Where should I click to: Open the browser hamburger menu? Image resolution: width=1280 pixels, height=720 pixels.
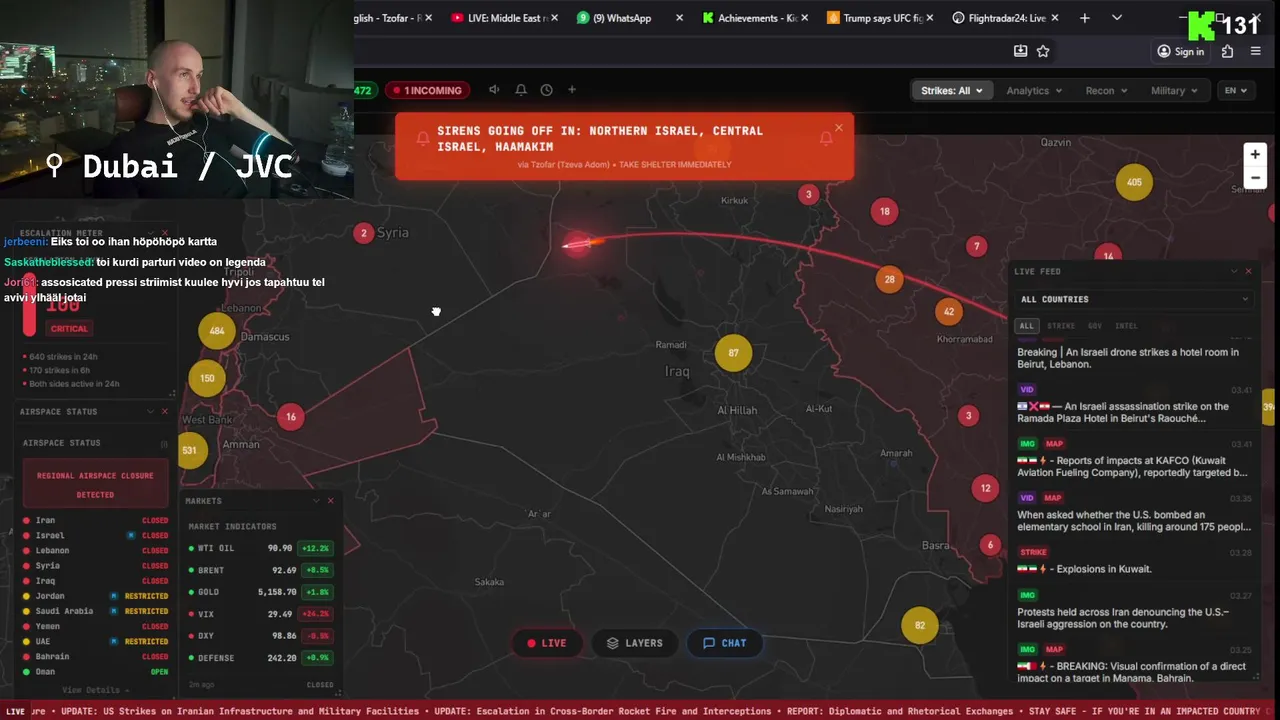(x=1256, y=51)
